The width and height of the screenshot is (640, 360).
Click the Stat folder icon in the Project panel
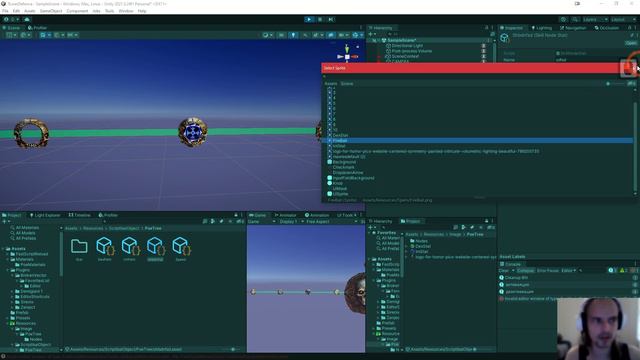79,246
